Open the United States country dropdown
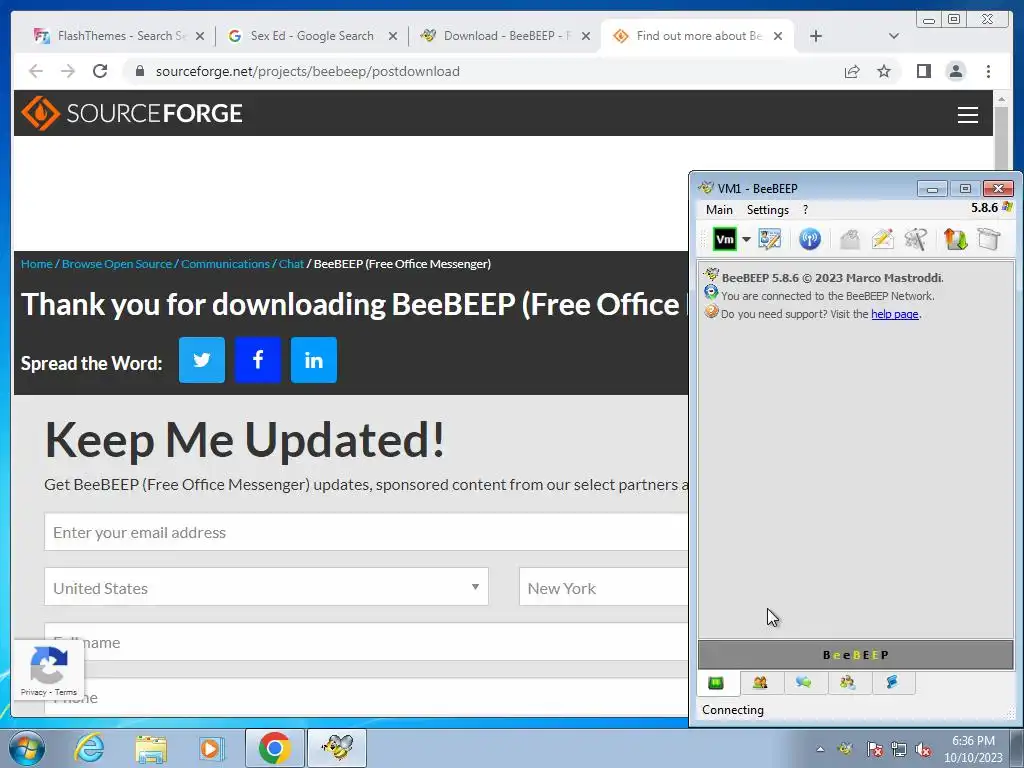Image resolution: width=1024 pixels, height=768 pixels. point(266,587)
